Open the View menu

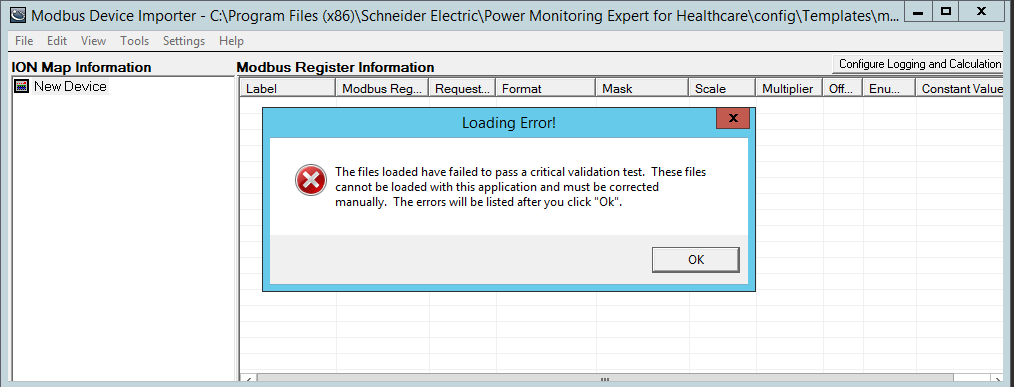[93, 41]
